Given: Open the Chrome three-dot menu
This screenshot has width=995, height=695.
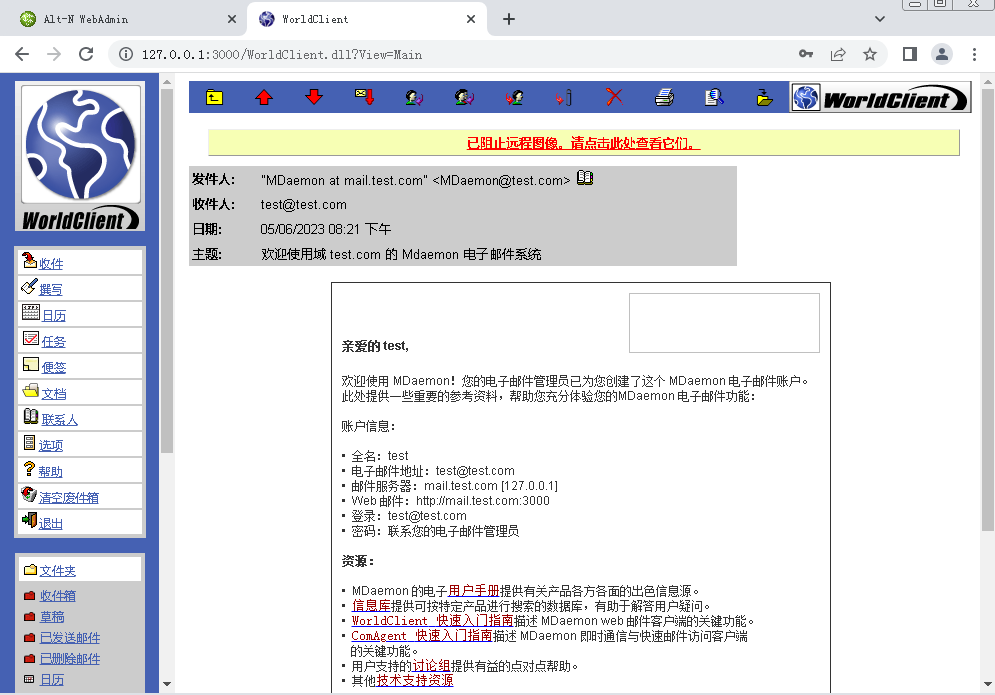Looking at the screenshot, I should [975, 55].
